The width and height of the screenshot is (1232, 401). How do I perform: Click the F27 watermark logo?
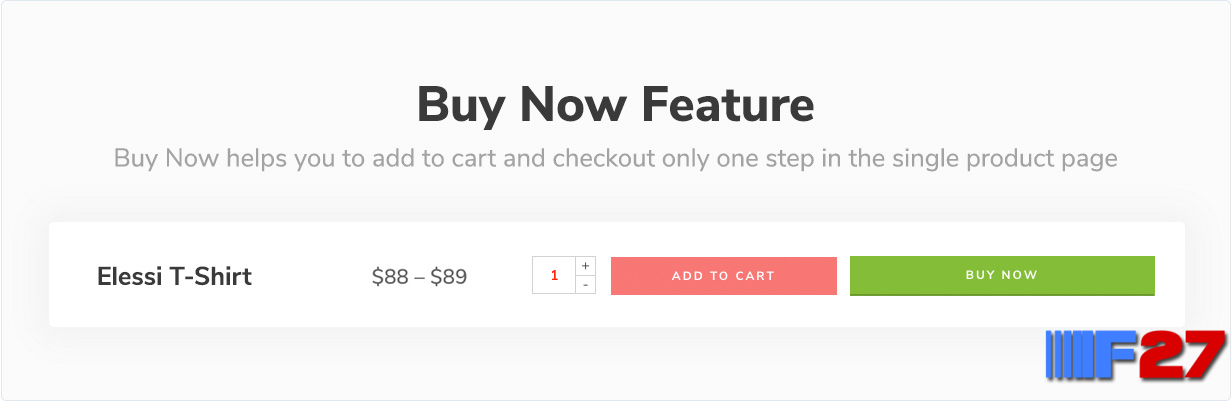tap(1135, 356)
